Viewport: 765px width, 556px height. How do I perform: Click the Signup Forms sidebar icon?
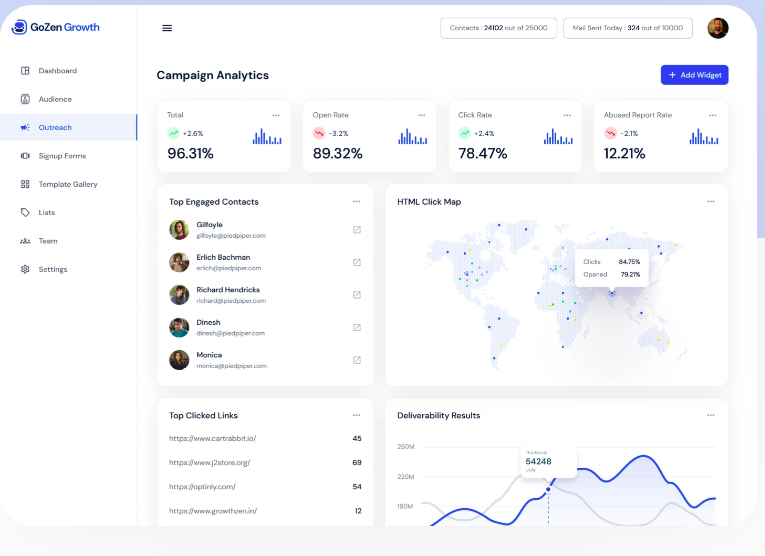[25, 156]
